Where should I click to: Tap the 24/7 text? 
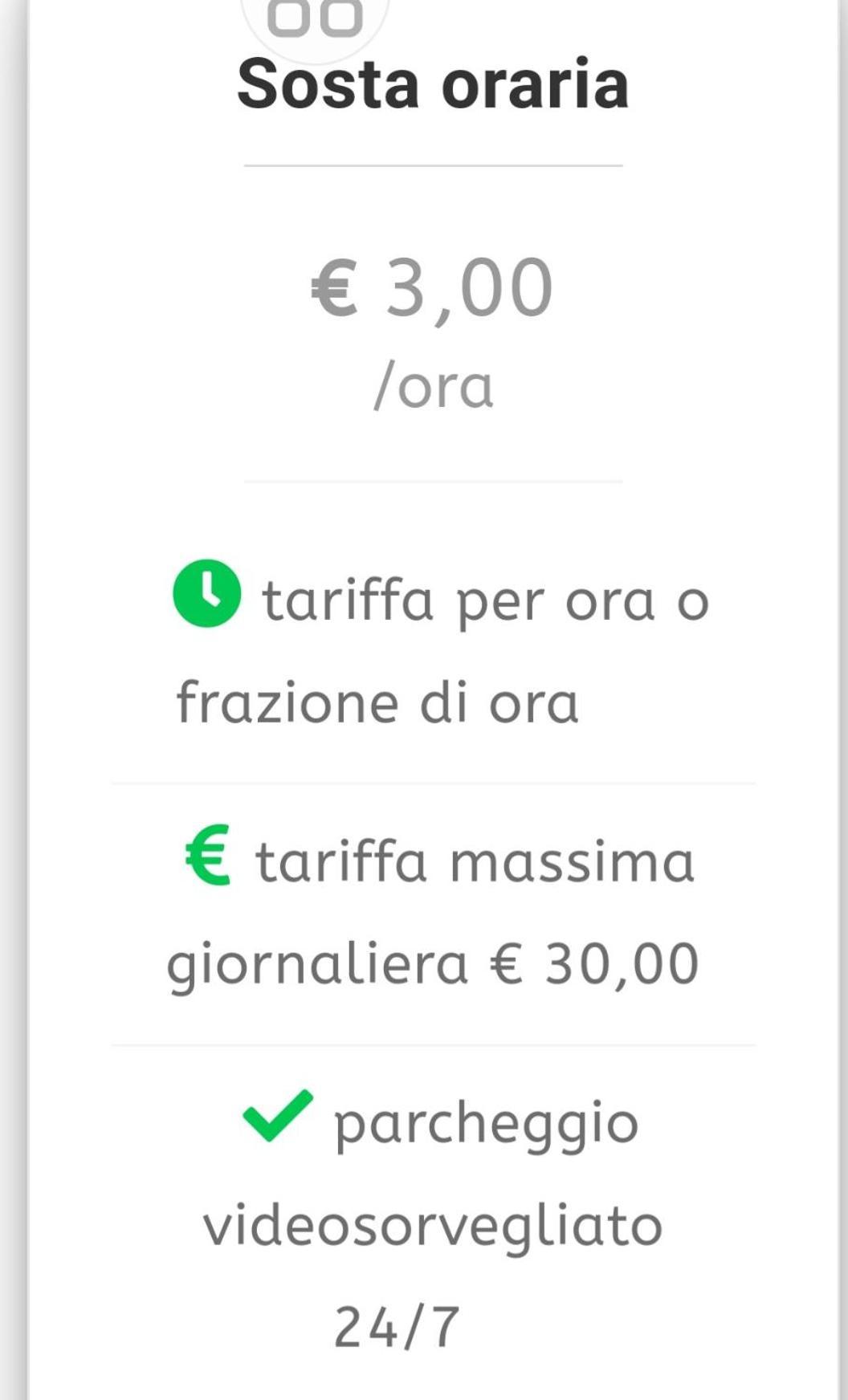[x=397, y=1327]
